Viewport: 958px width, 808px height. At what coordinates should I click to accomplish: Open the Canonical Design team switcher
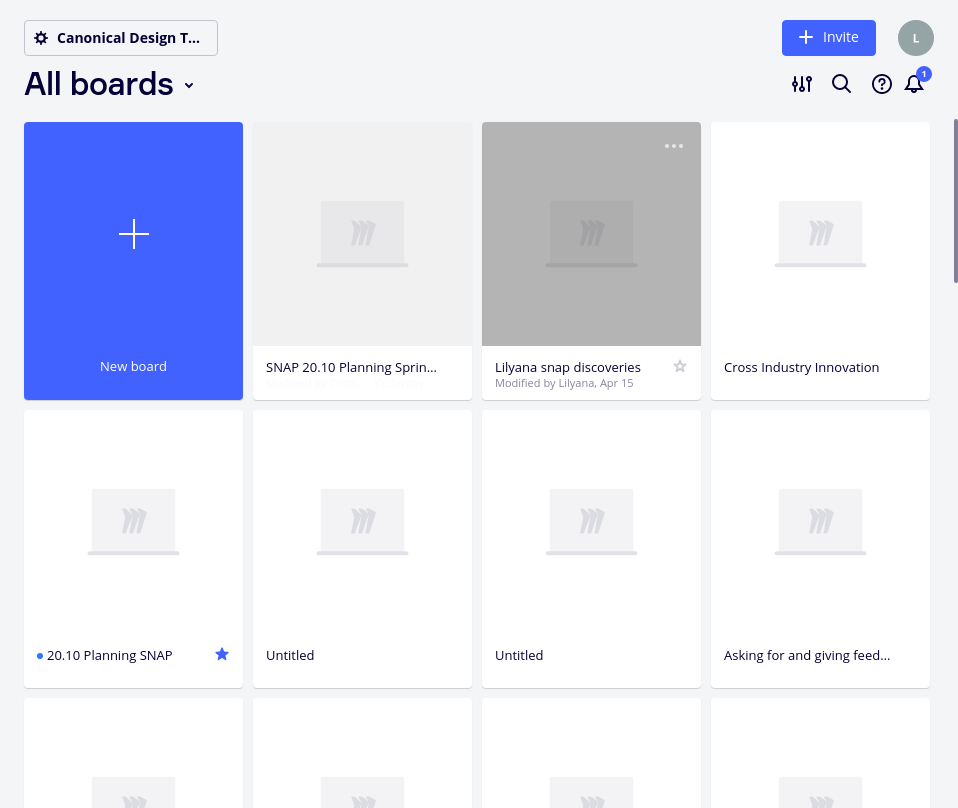point(121,38)
